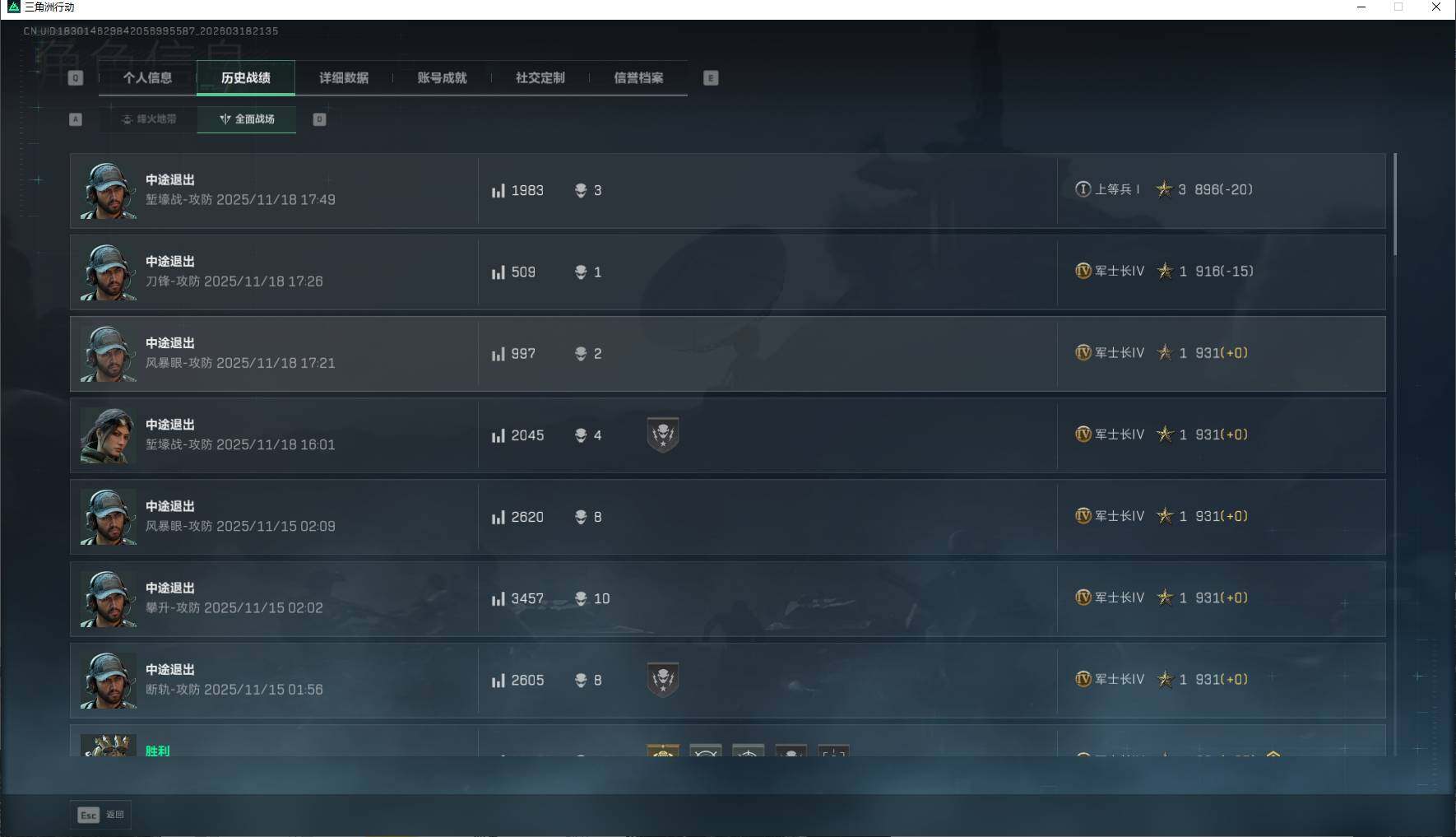Screen dimensions: 1456x837
Task: Click the Q previous-tab key icon
Action: click(76, 78)
